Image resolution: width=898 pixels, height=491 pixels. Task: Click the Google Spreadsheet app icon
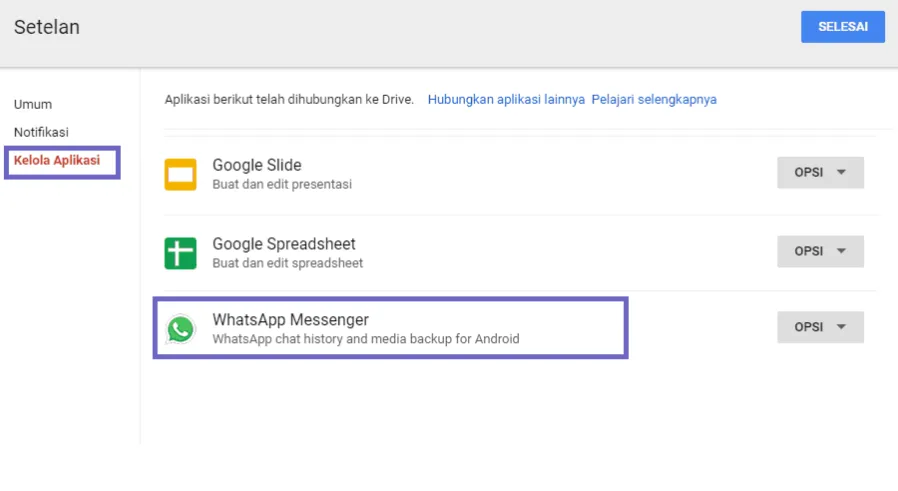click(x=180, y=253)
